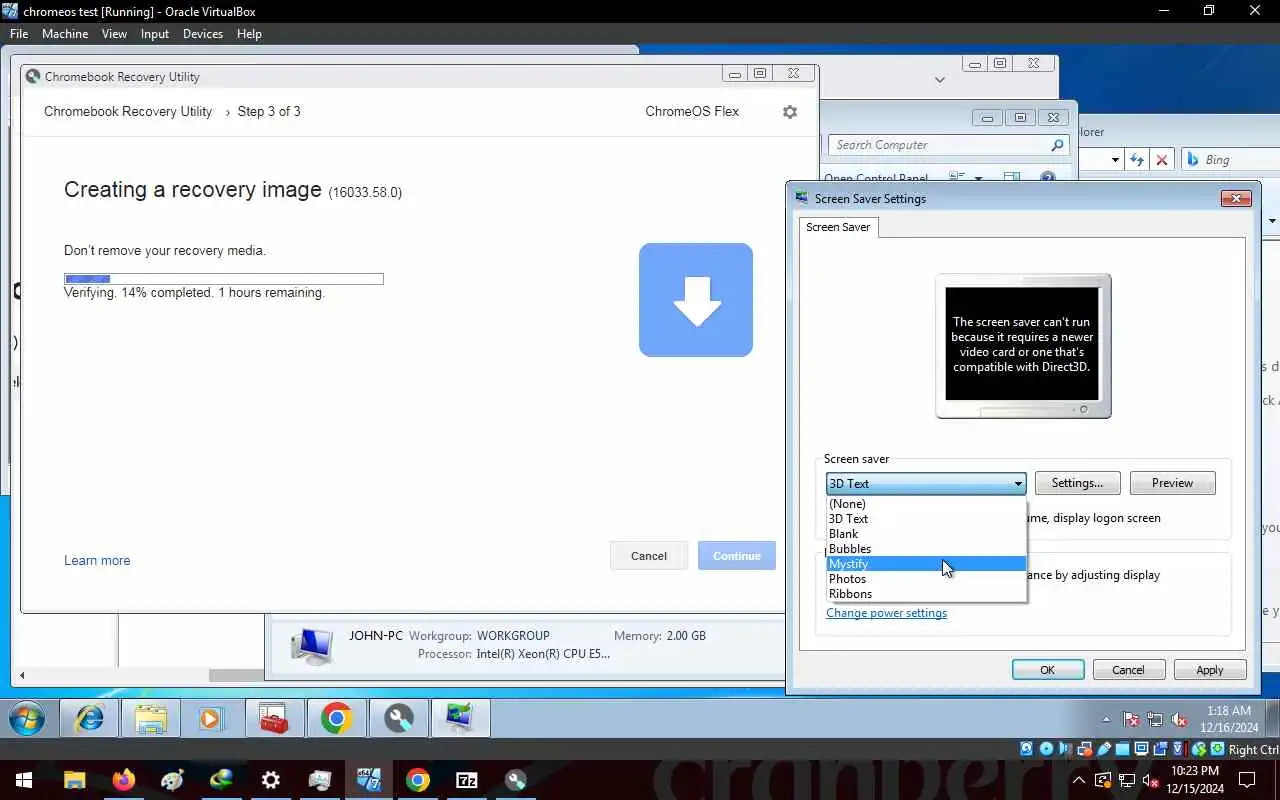This screenshot has height=800, width=1280.
Task: Open VirtualBox Devices menu
Action: 203,34
